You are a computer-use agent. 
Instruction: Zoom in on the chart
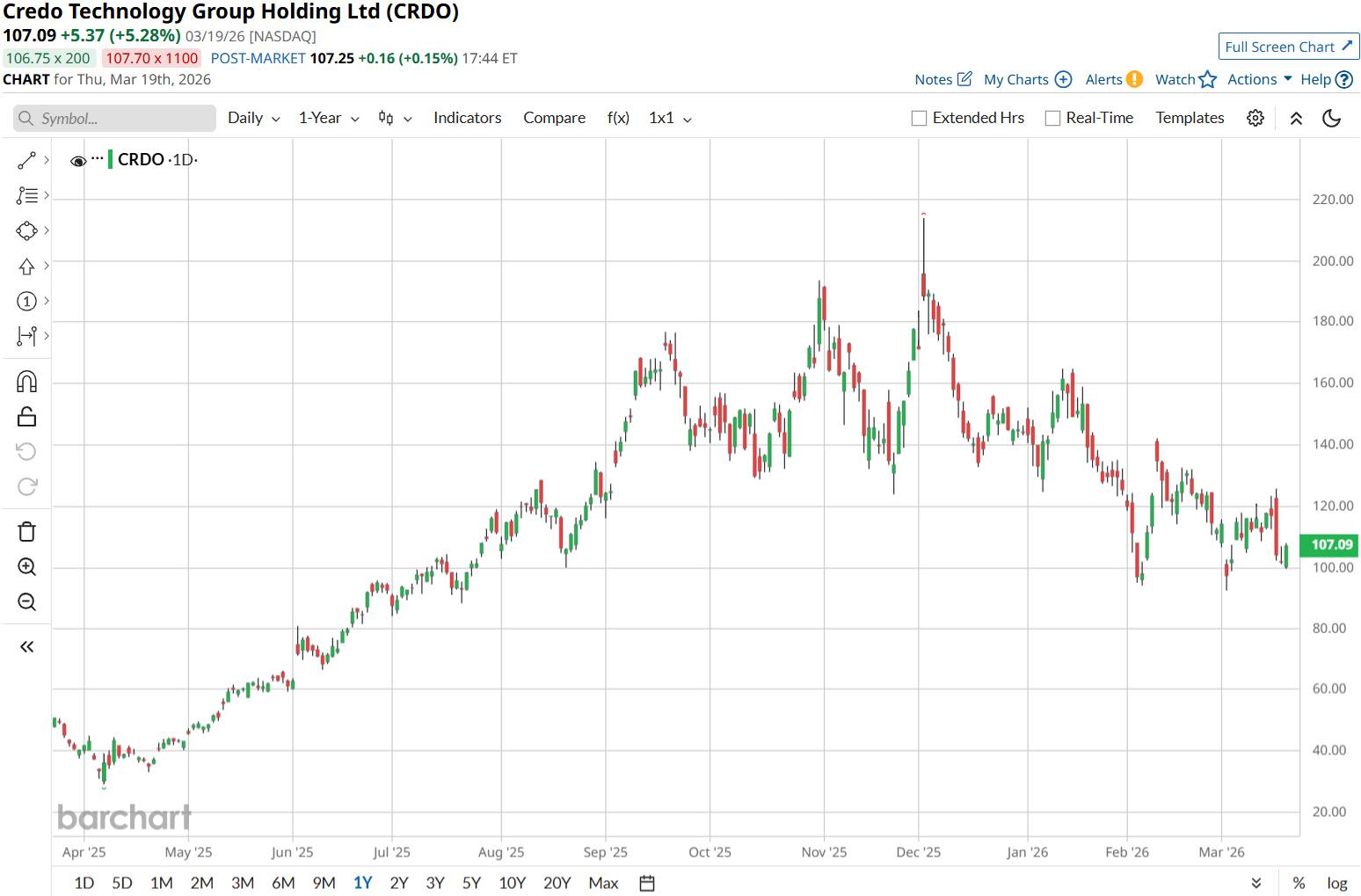pyautogui.click(x=26, y=567)
